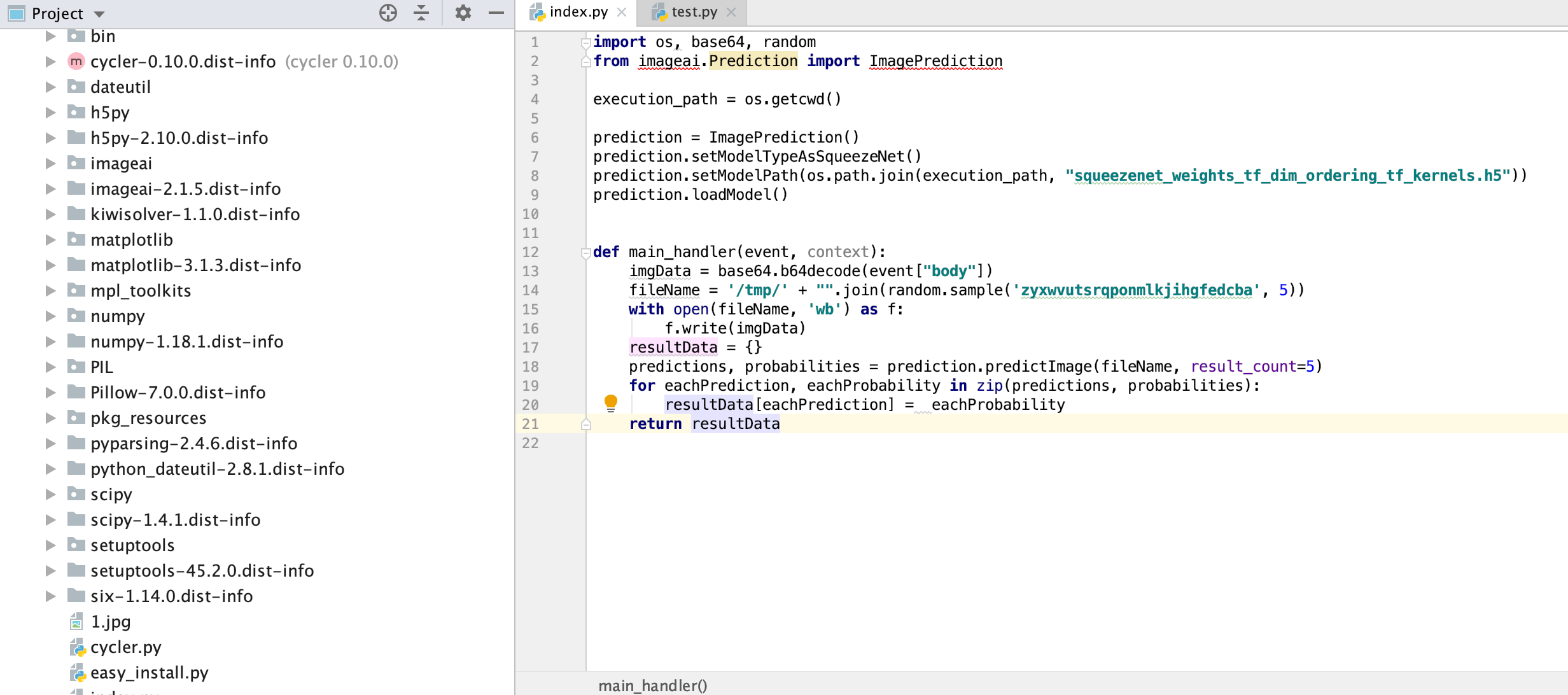Toggle code fold marker at def main_handler
Viewport: 1568px width, 695px height.
(x=585, y=253)
